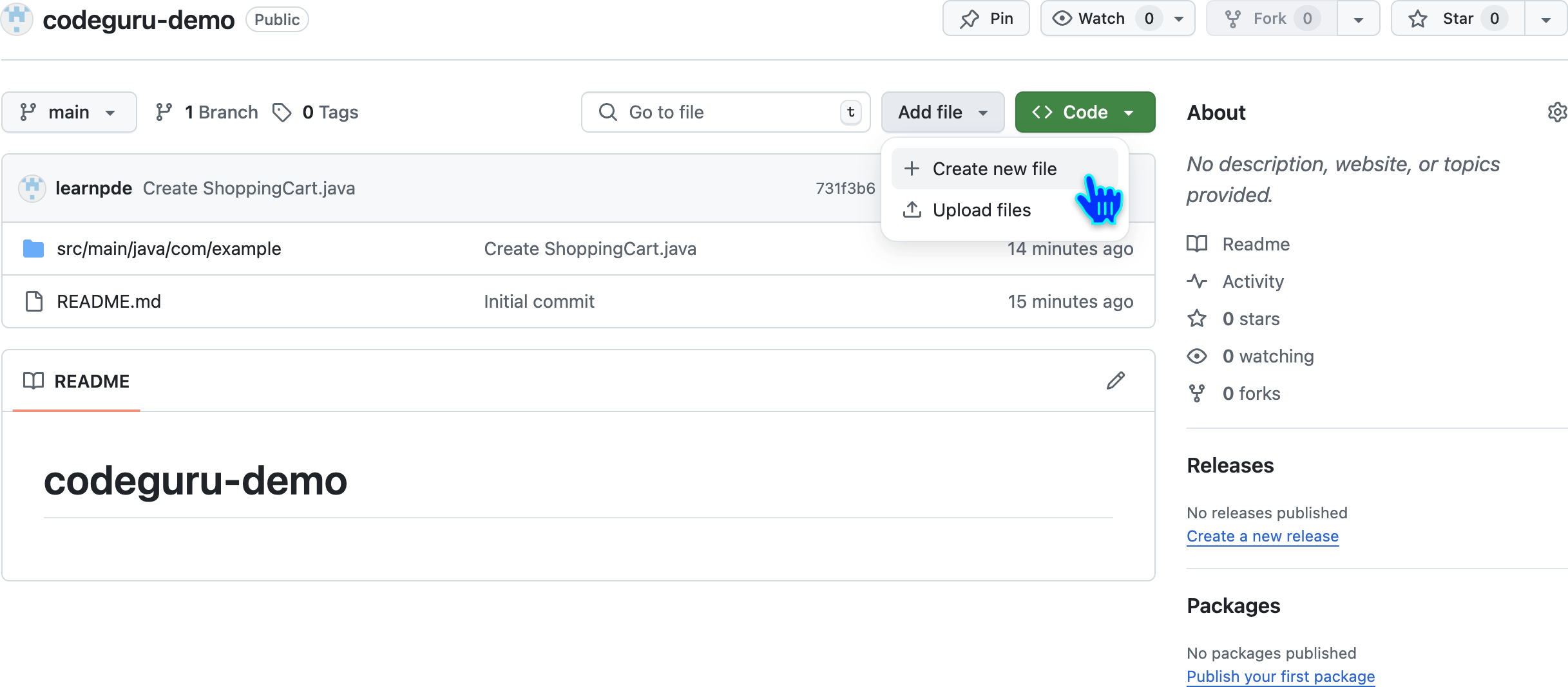
Task: Choose Create new file from menu
Action: (1004, 169)
